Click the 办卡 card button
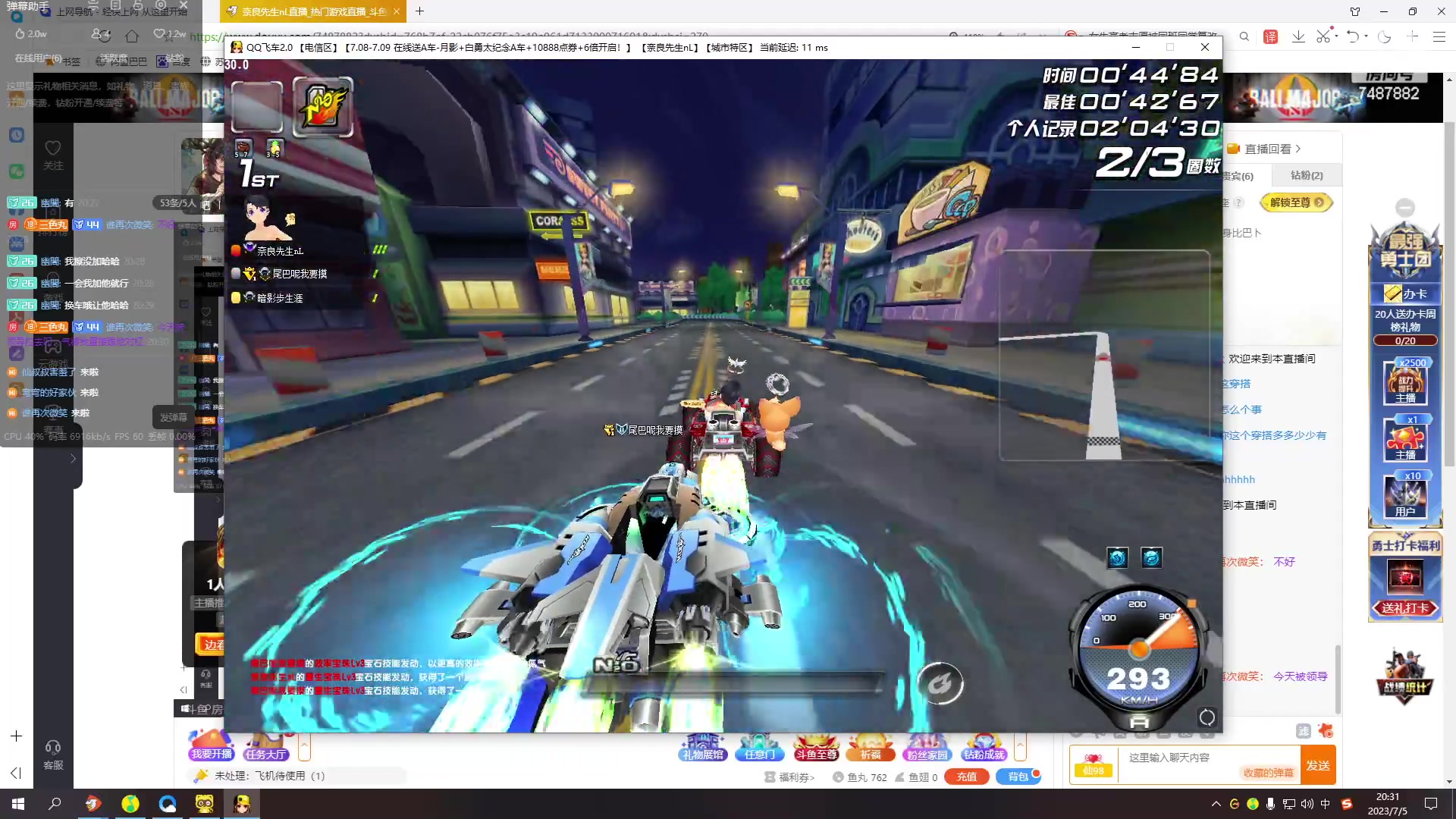Screen dimensions: 1456x819 [x=1406, y=293]
